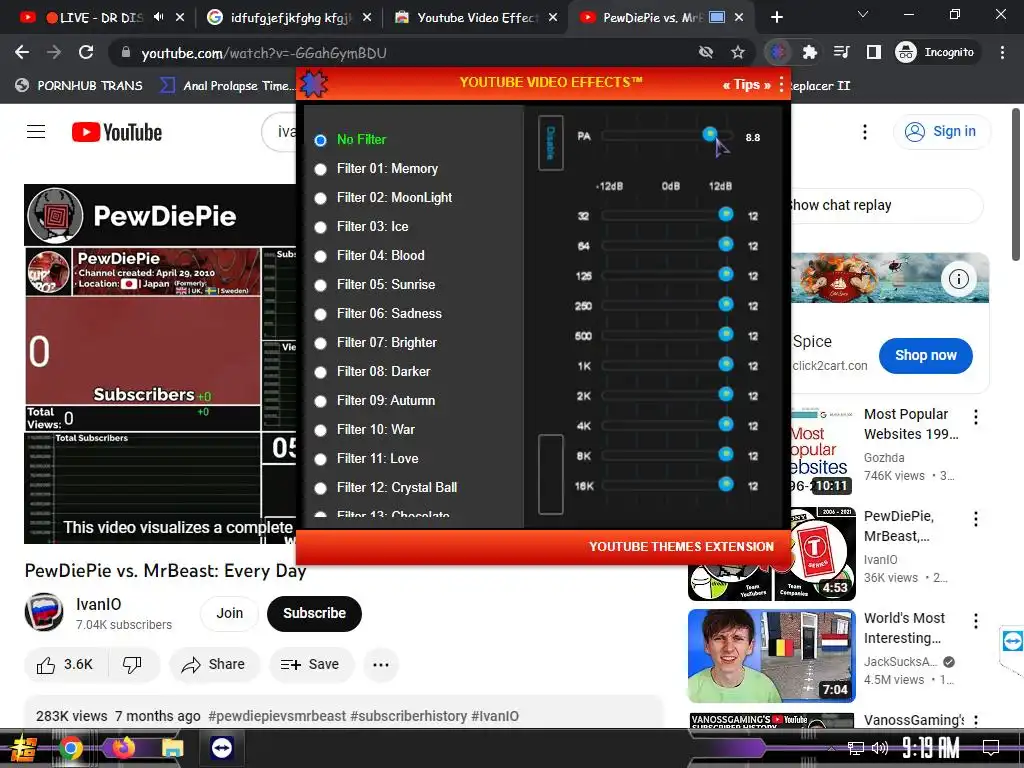This screenshot has height=768, width=1024.
Task: Go to the YouTube home logo
Action: coord(117,132)
